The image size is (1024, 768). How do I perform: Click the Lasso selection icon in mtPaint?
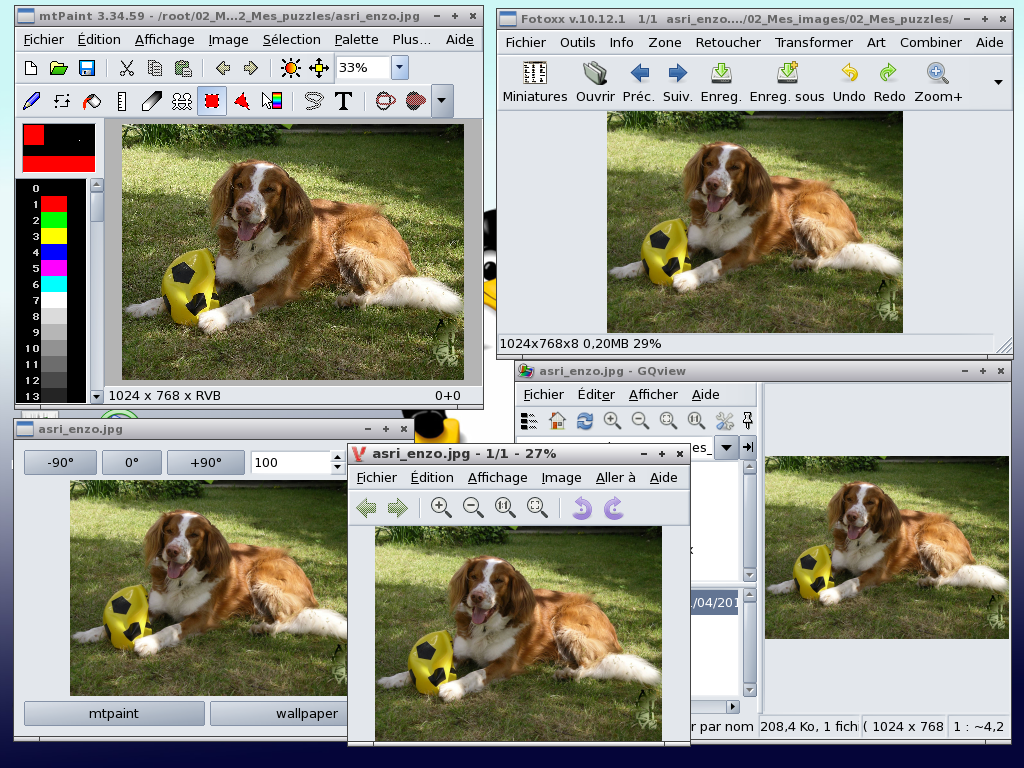(314, 101)
